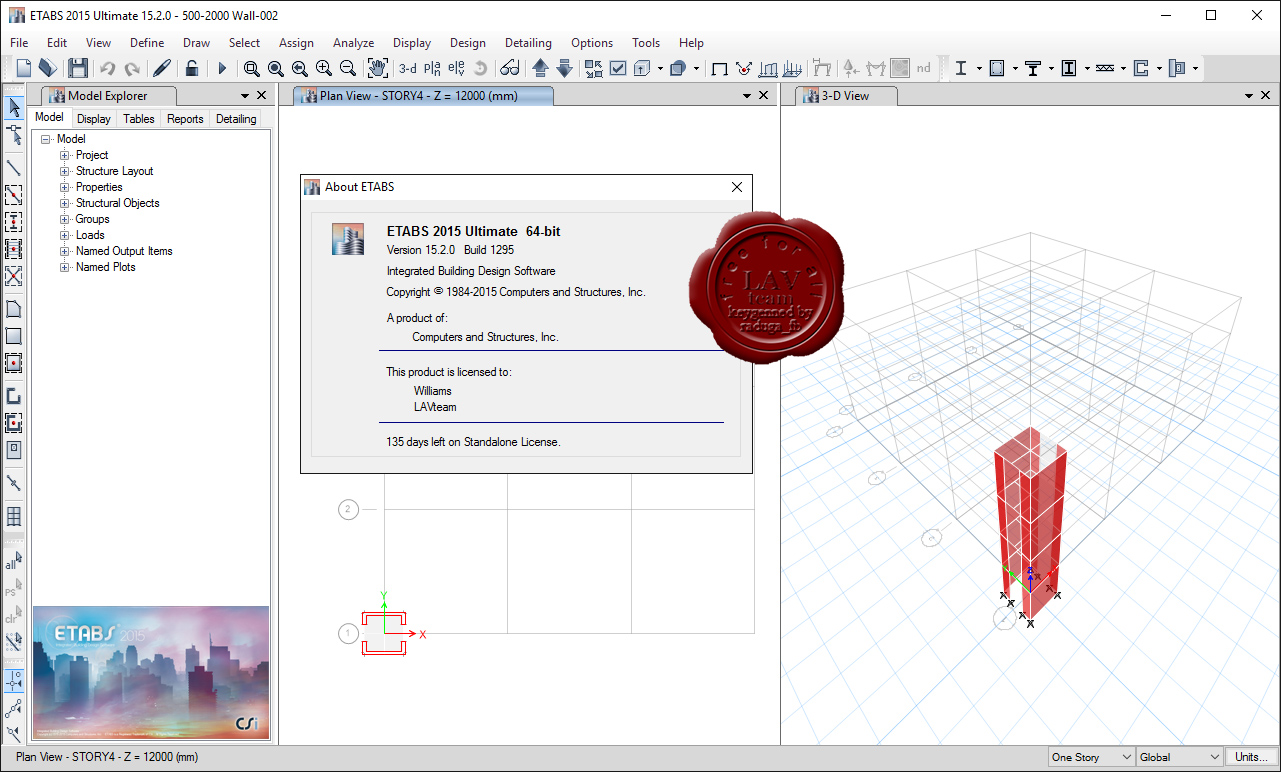Activate the 3-D View tab
Image resolution: width=1281 pixels, height=772 pixels.
click(846, 96)
